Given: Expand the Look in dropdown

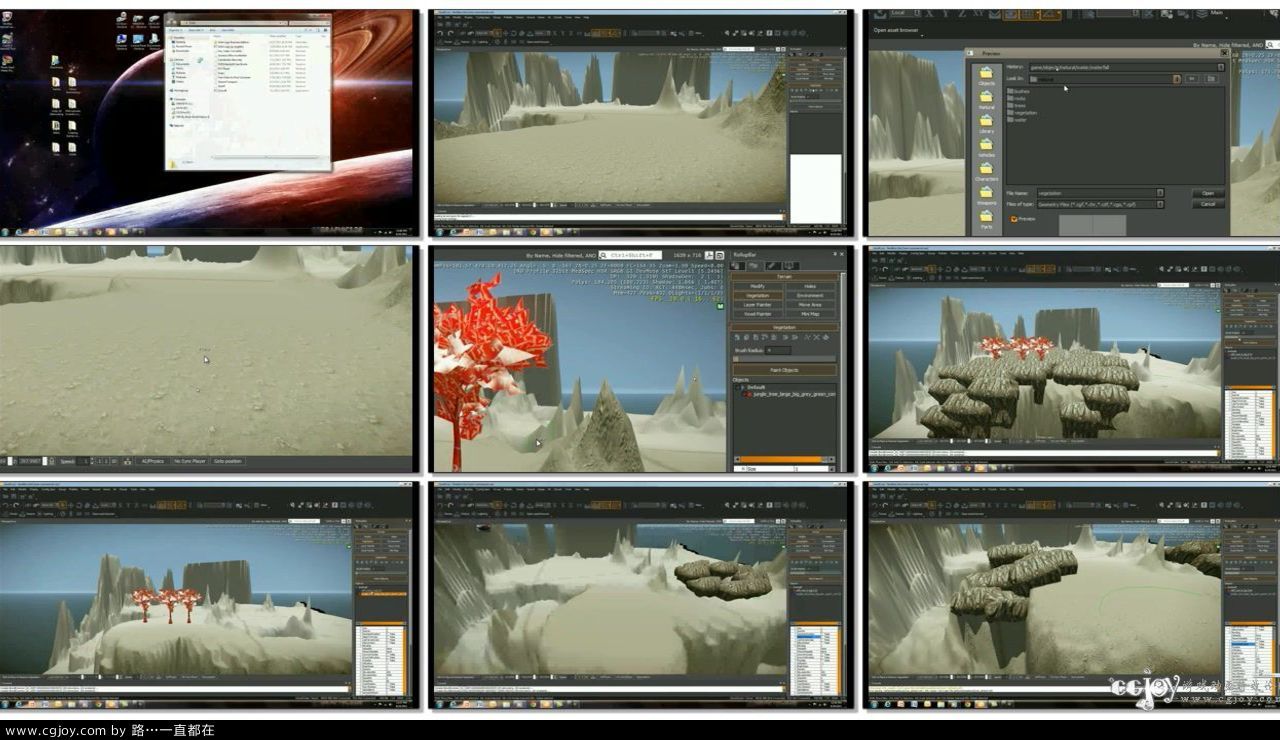Looking at the screenshot, I should pyautogui.click(x=1176, y=79).
